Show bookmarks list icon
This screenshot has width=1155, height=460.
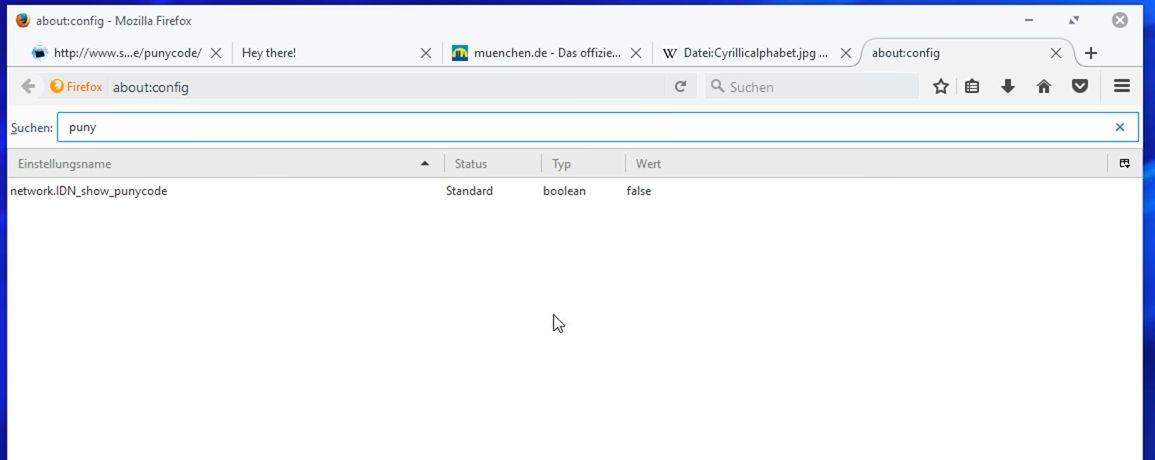click(x=972, y=86)
